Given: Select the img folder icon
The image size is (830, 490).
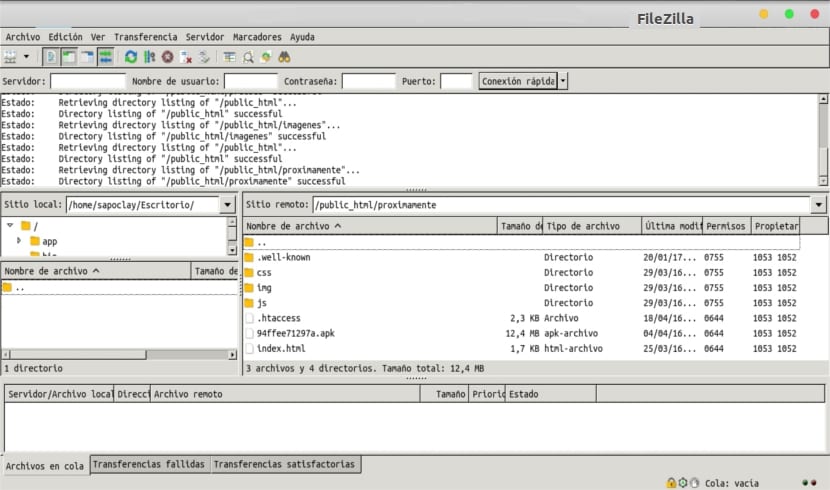Looking at the screenshot, I should tap(249, 288).
